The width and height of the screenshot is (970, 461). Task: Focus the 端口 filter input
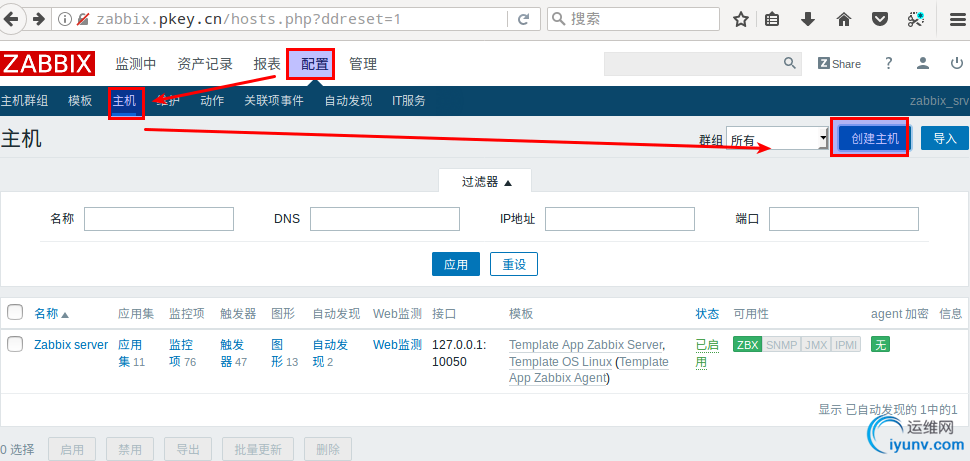[844, 219]
